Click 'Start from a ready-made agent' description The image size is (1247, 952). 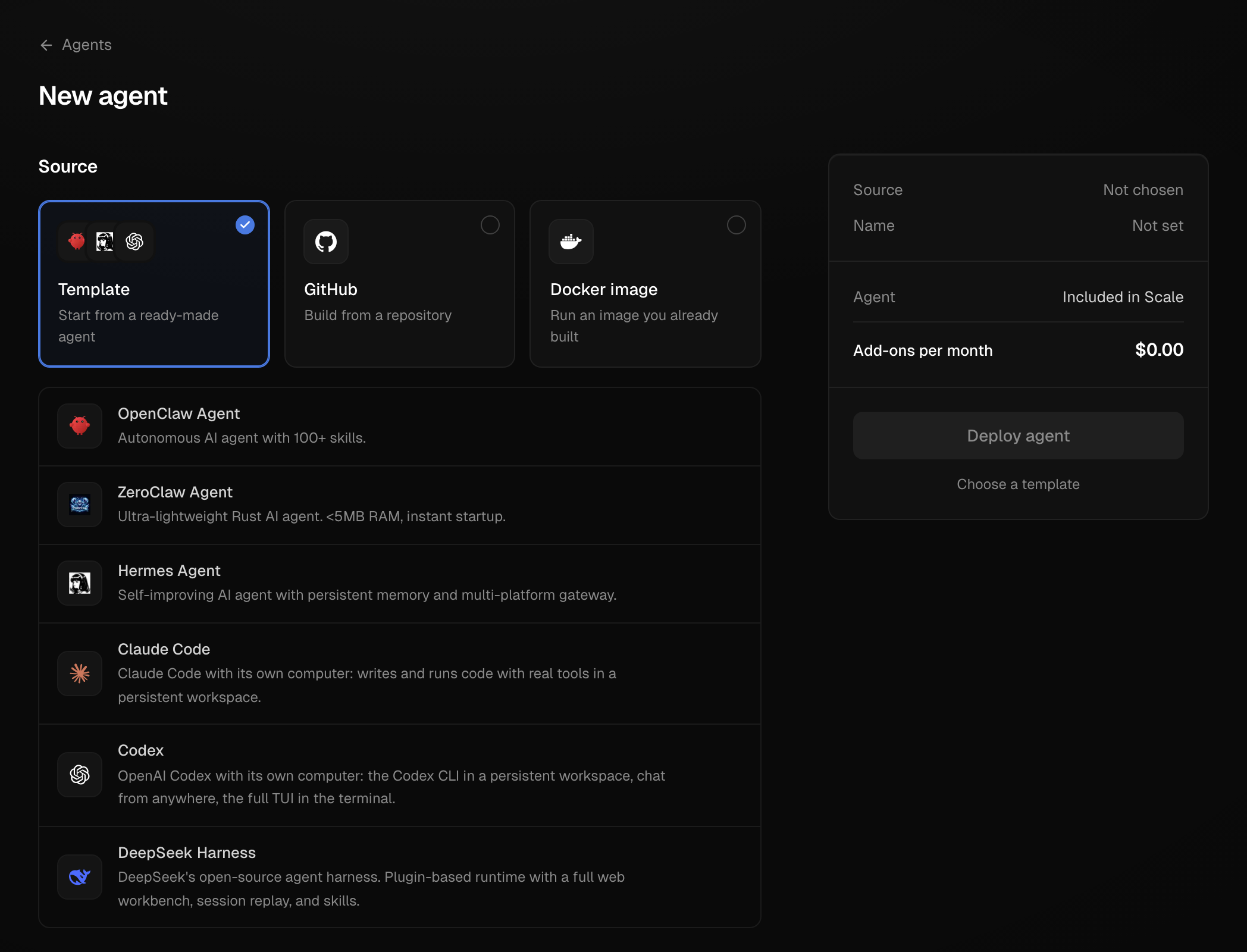click(x=139, y=326)
